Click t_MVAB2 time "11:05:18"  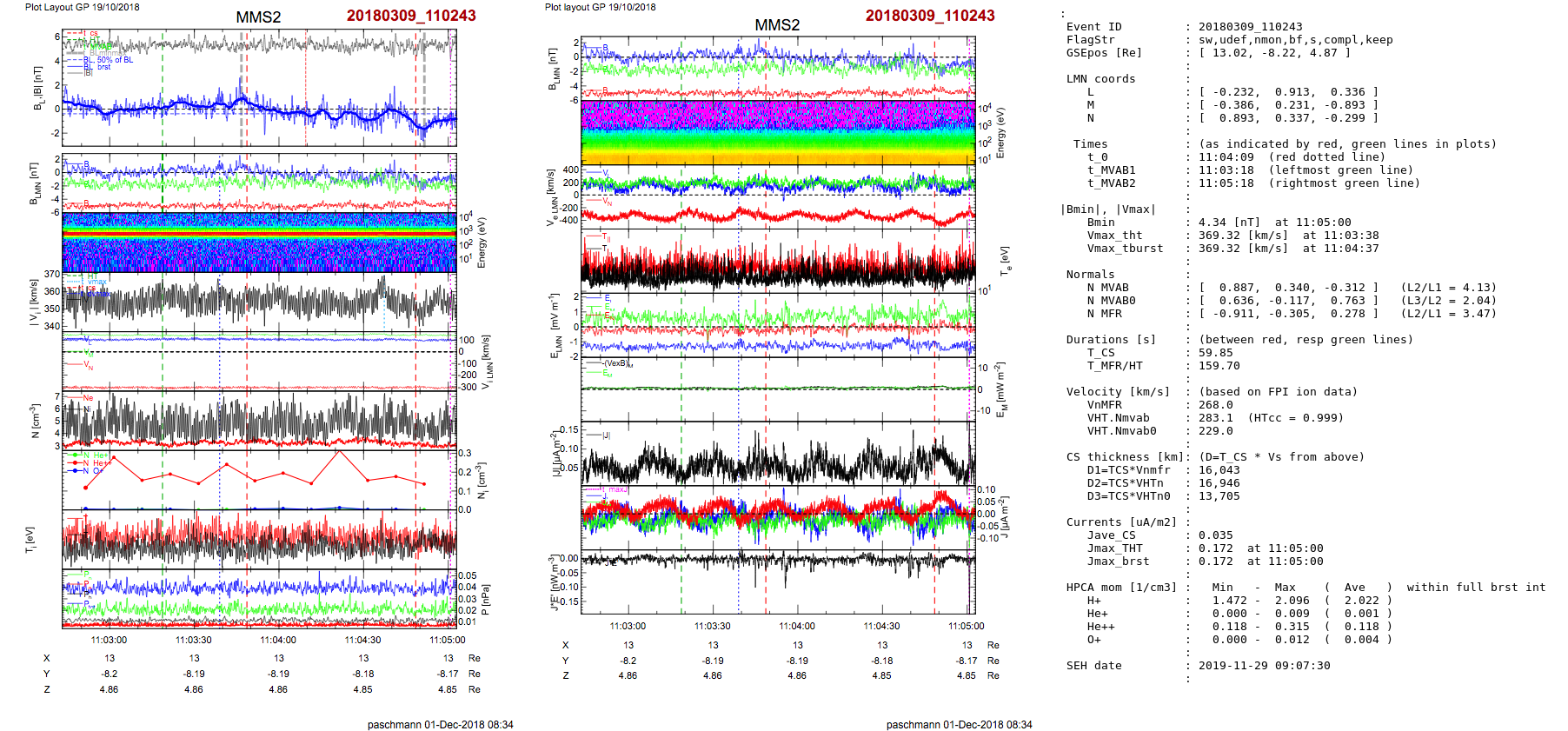(x=1226, y=183)
